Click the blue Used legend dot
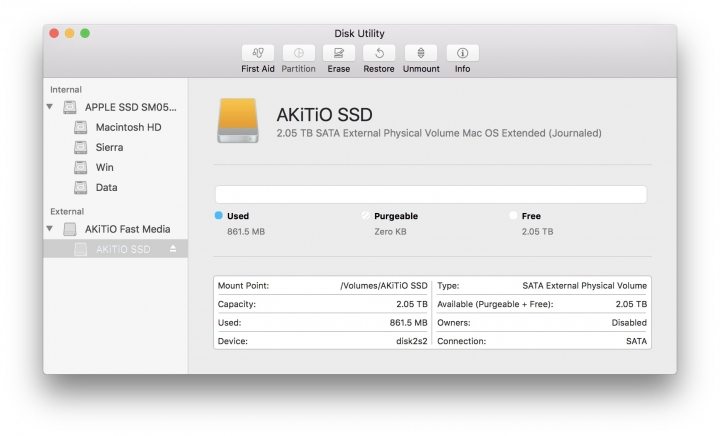720x436 pixels. (x=219, y=215)
